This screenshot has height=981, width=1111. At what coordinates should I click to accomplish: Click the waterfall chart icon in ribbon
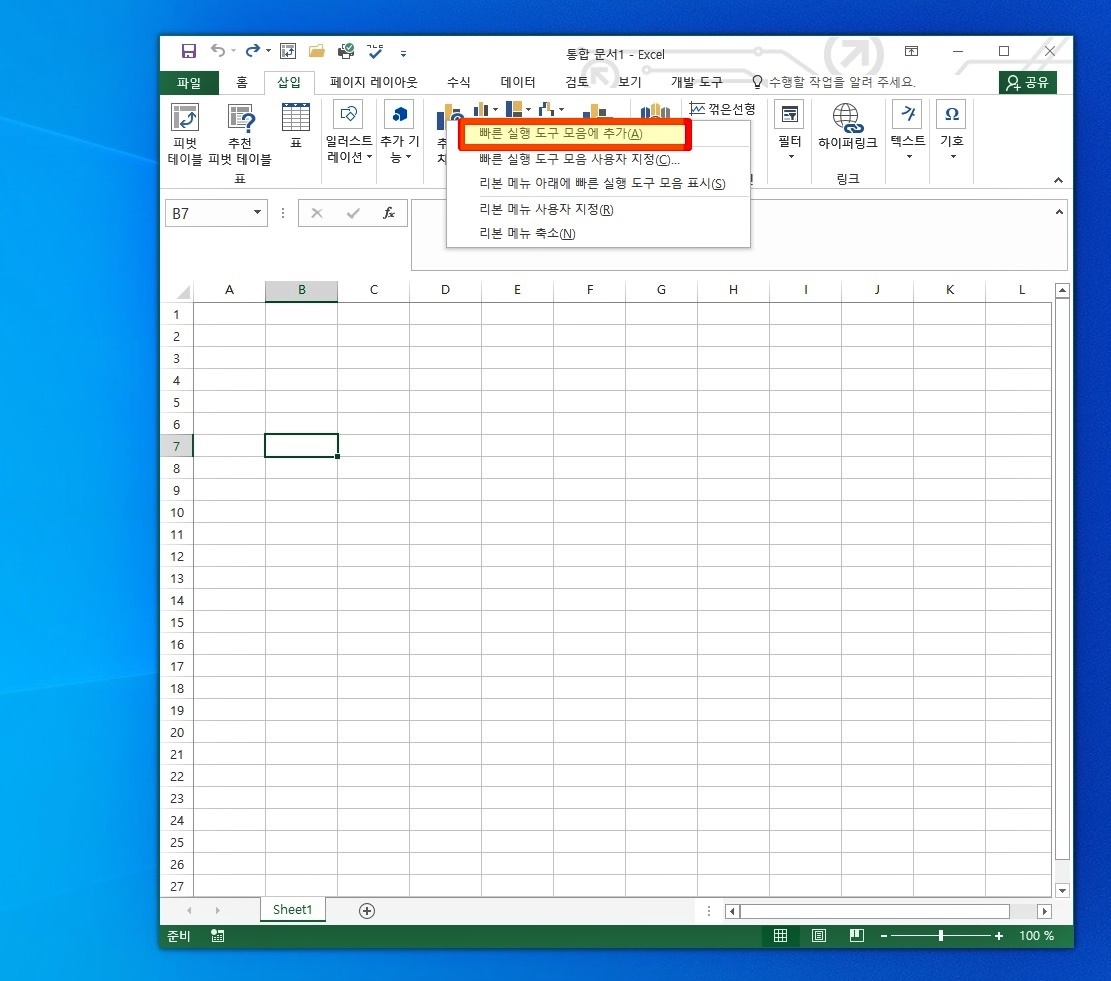click(x=546, y=109)
